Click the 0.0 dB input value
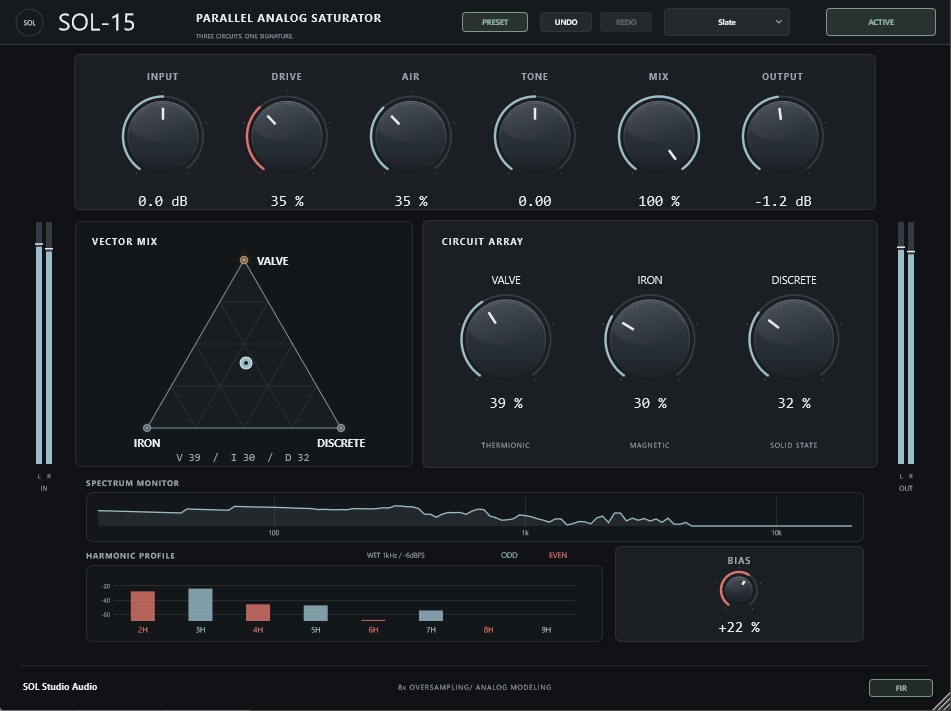 [x=163, y=201]
